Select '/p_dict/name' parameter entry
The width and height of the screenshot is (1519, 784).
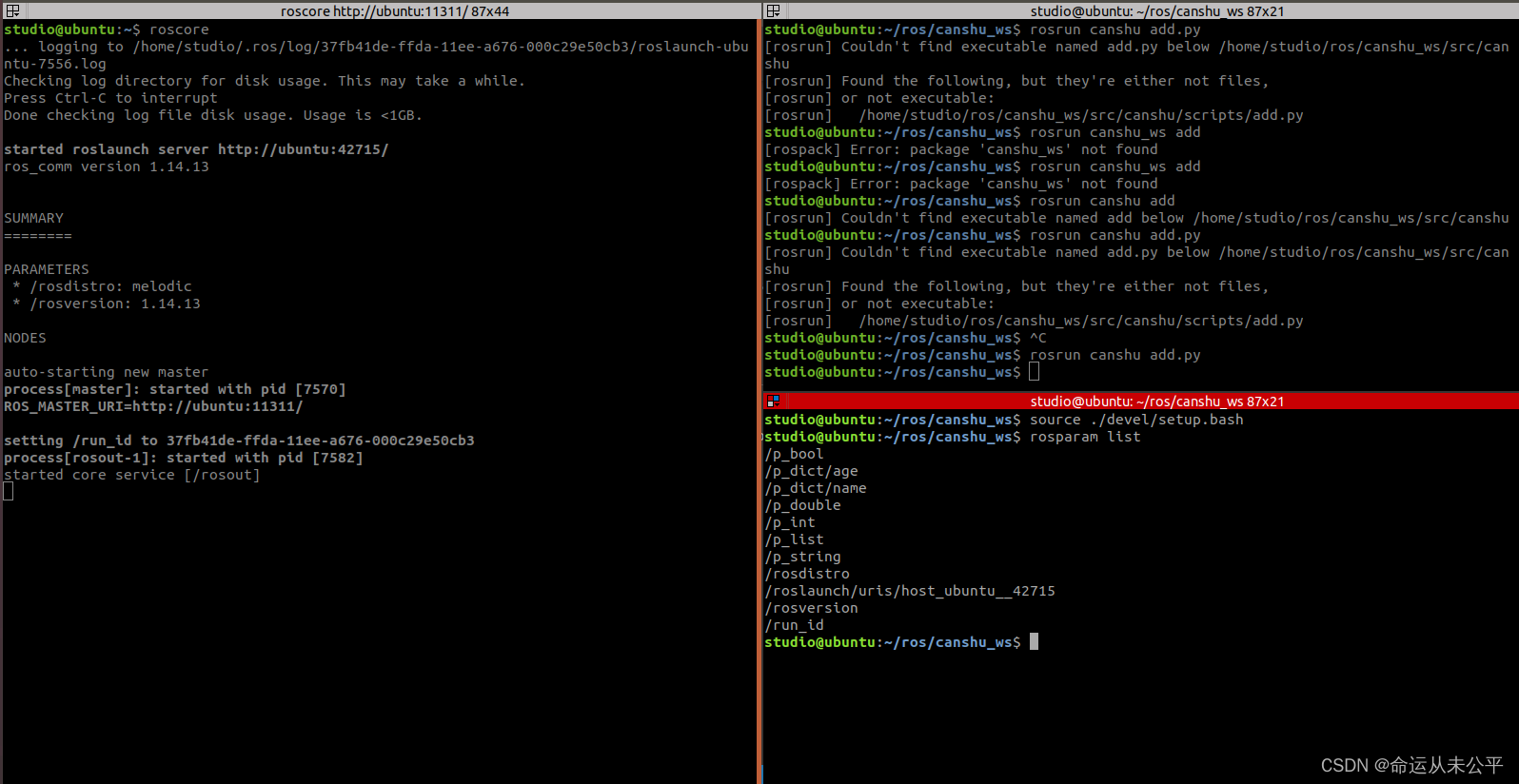tap(816, 488)
